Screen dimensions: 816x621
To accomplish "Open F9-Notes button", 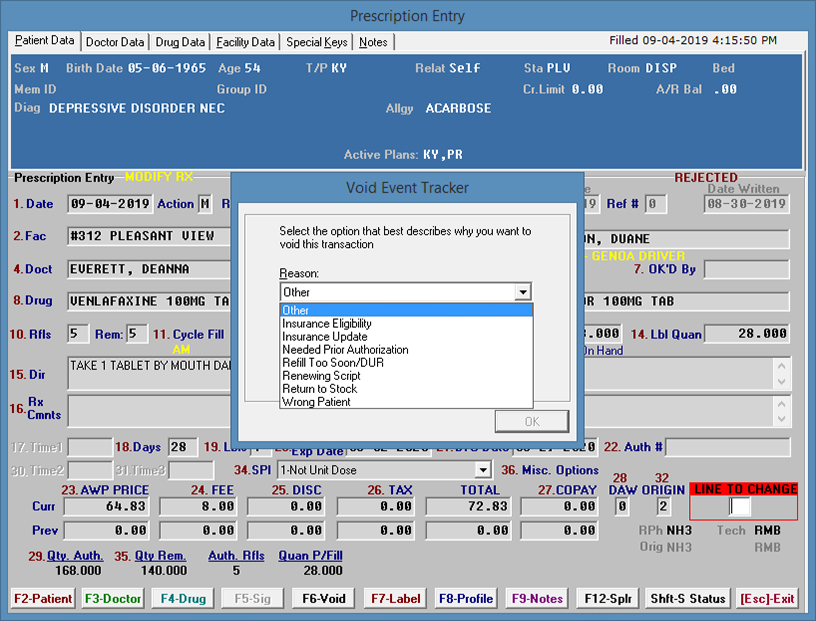I will tap(536, 599).
